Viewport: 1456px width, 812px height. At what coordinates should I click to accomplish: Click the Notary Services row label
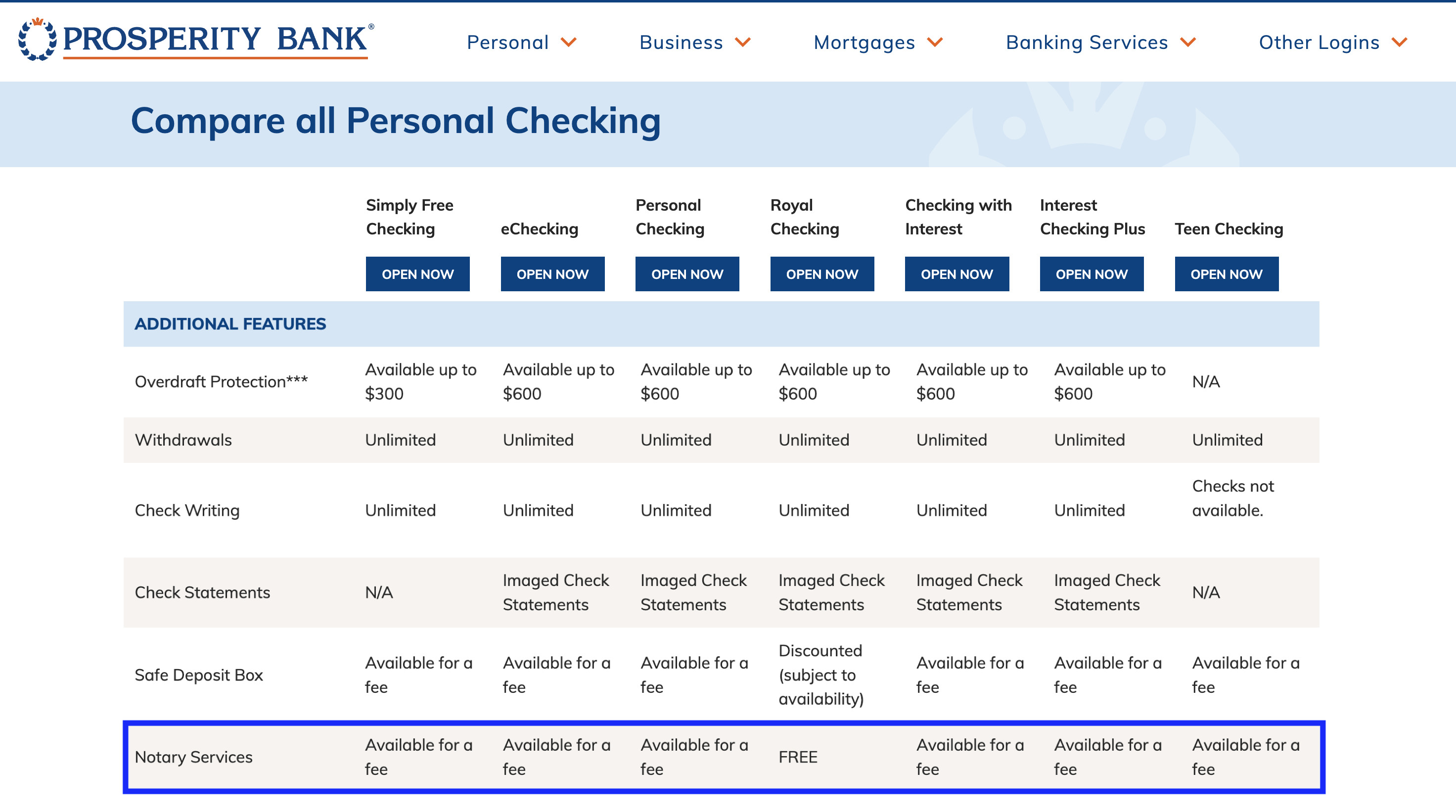coord(193,757)
